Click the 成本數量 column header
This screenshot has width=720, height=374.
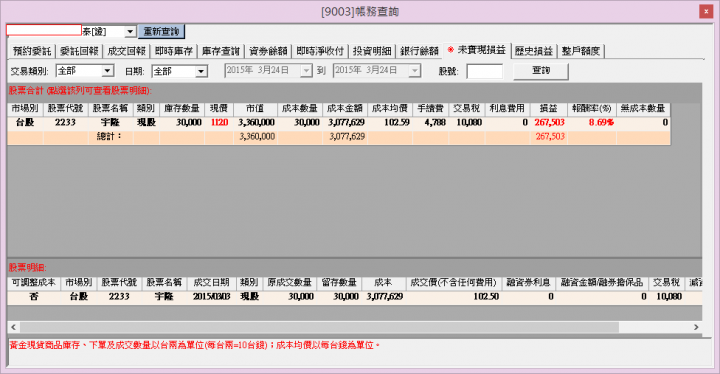299,108
